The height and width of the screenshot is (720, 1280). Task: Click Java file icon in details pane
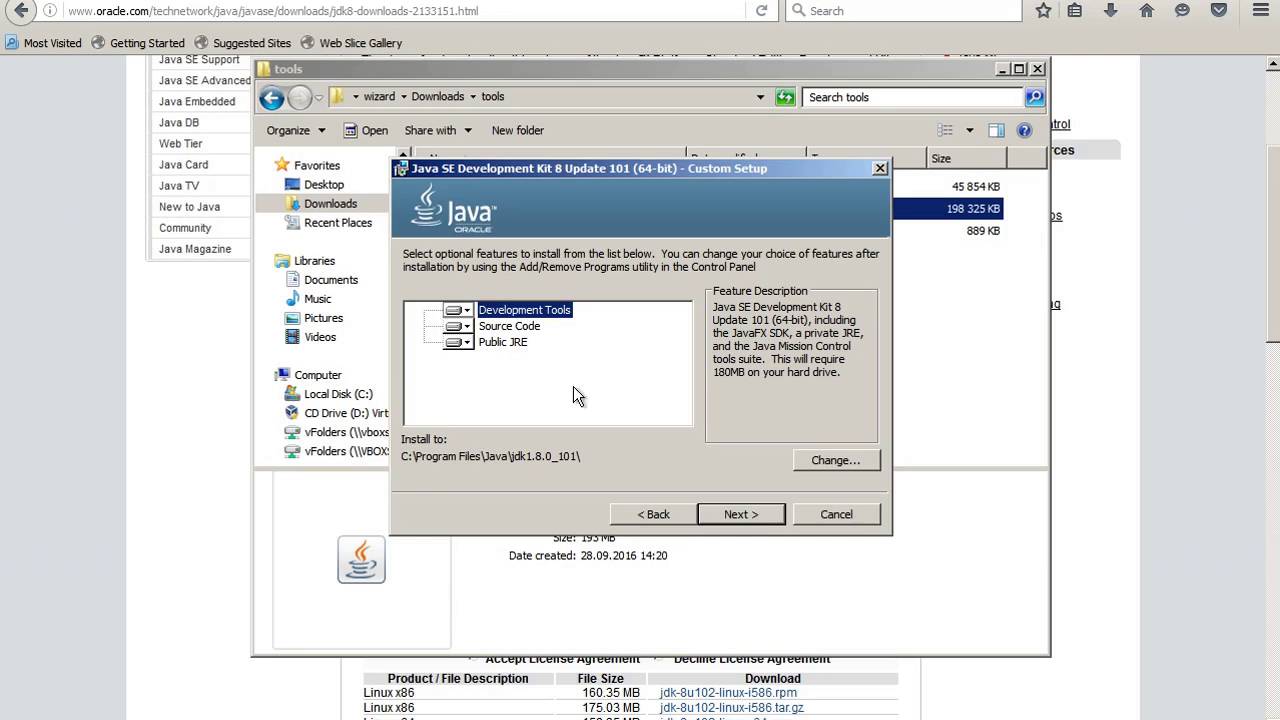(361, 560)
